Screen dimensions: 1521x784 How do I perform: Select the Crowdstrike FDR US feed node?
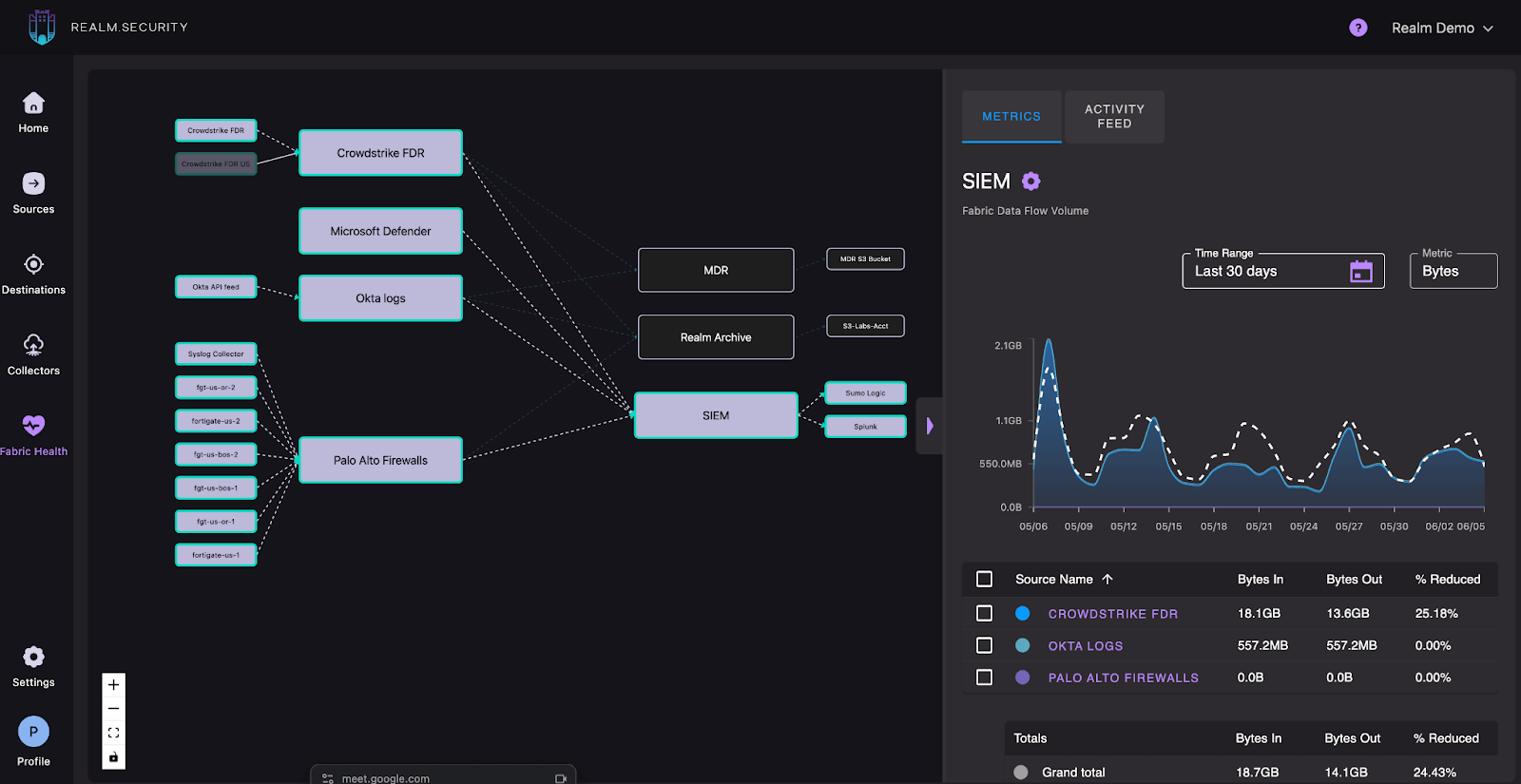(216, 163)
